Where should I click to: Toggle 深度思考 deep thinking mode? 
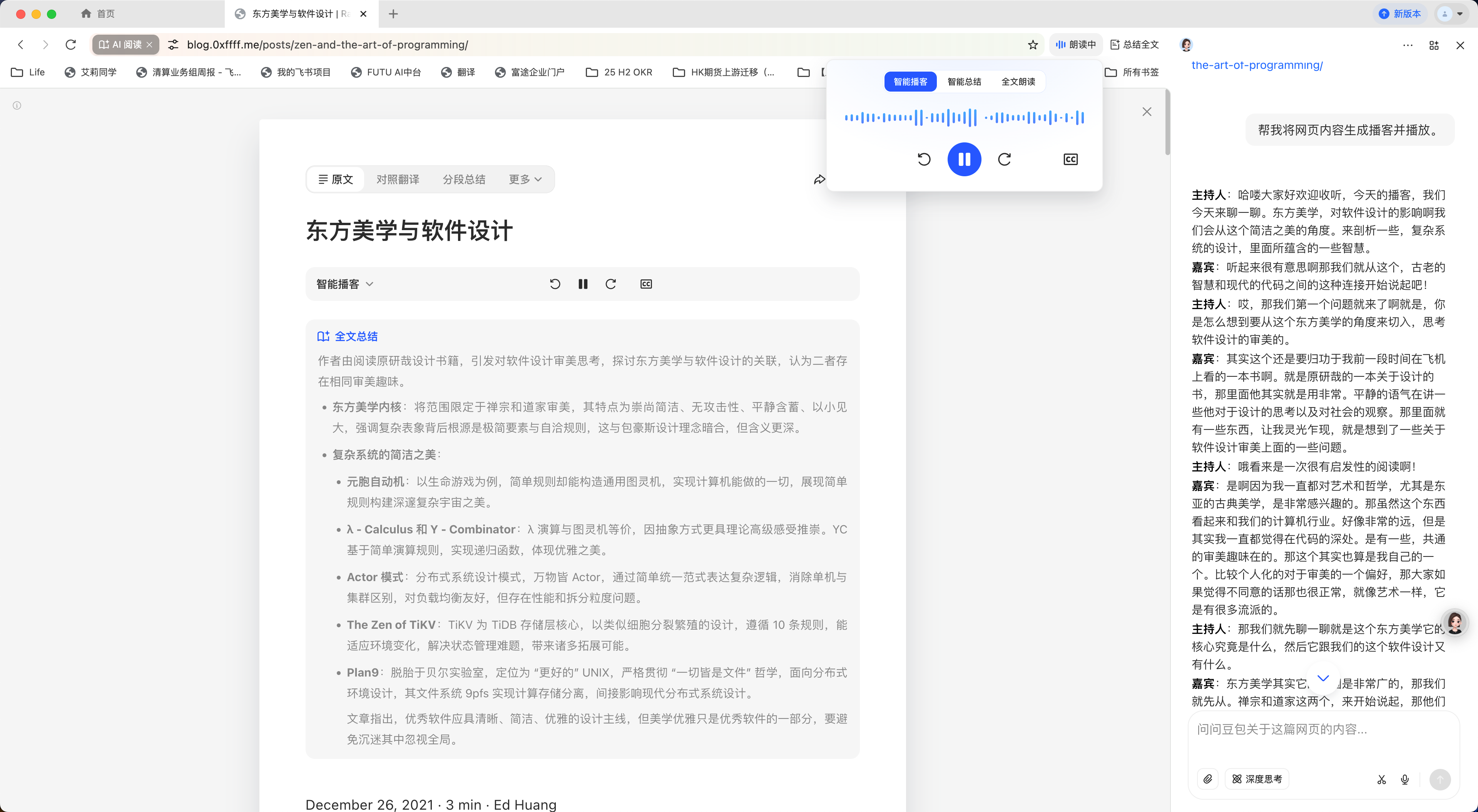tap(1257, 779)
